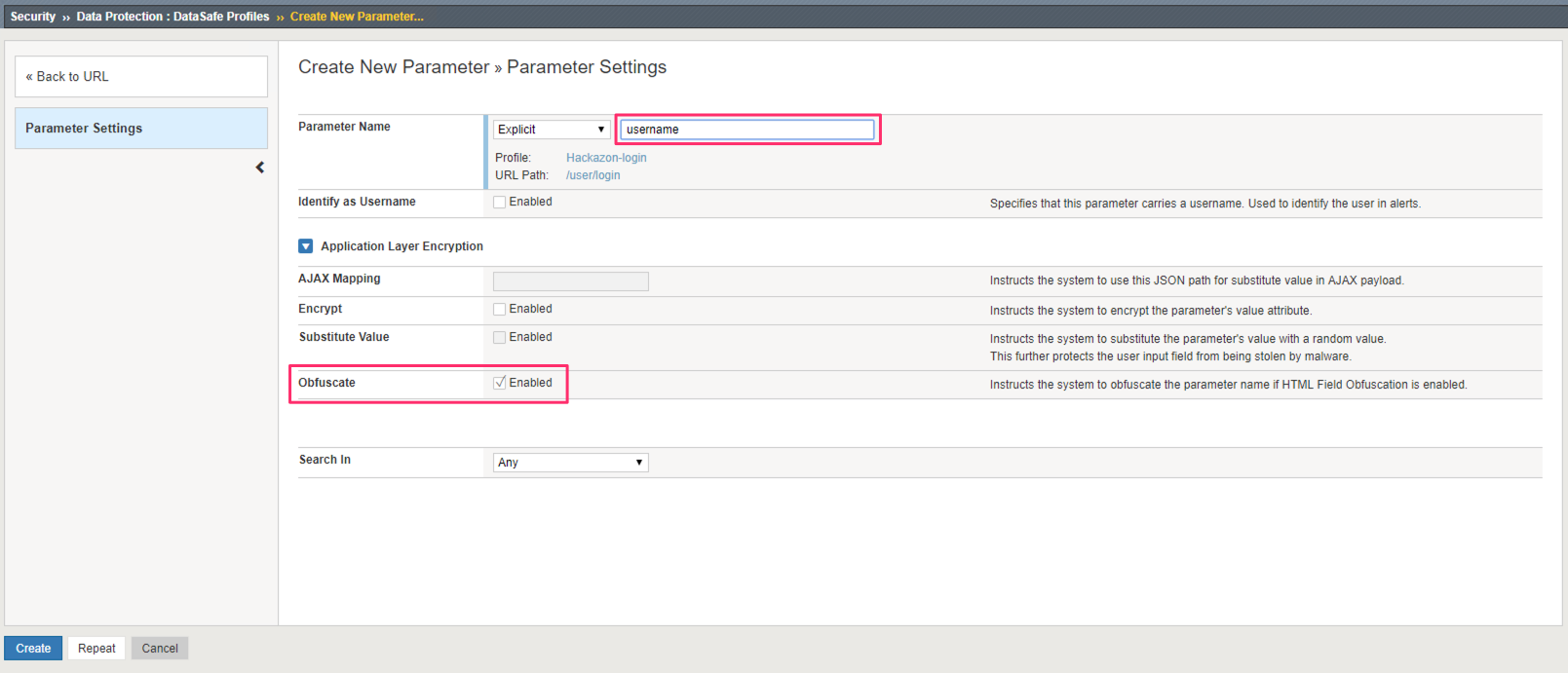Collapse Application Layer Encryption section triangle
1568x673 pixels.
(x=305, y=246)
